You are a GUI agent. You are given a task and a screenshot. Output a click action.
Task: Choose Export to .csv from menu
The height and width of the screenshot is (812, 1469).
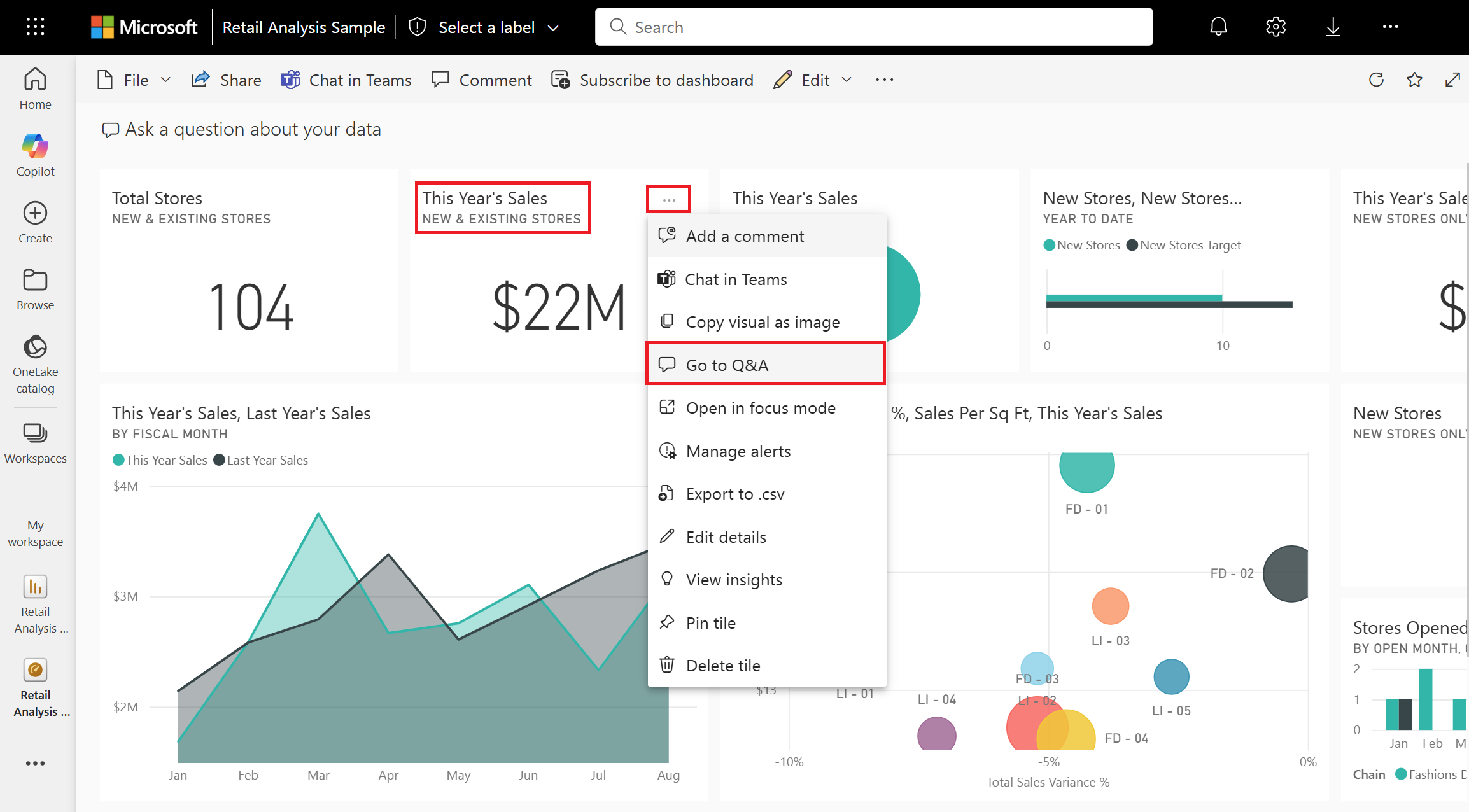click(734, 494)
